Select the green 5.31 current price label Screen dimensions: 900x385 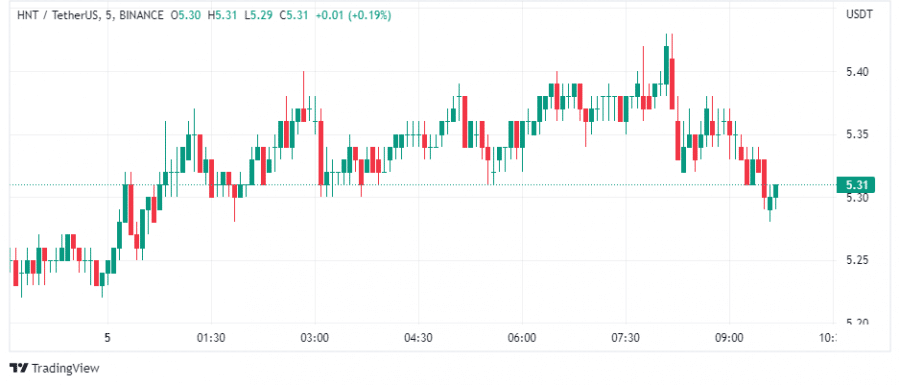click(x=856, y=185)
